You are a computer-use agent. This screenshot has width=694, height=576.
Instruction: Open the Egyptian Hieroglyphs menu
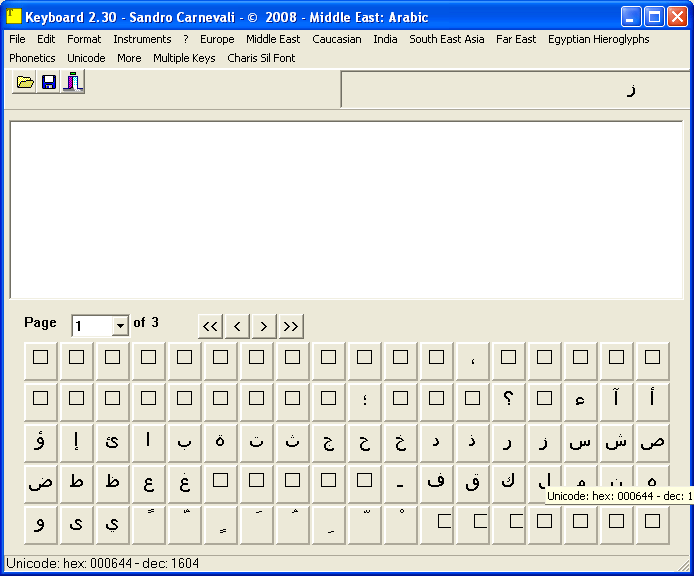coord(598,39)
